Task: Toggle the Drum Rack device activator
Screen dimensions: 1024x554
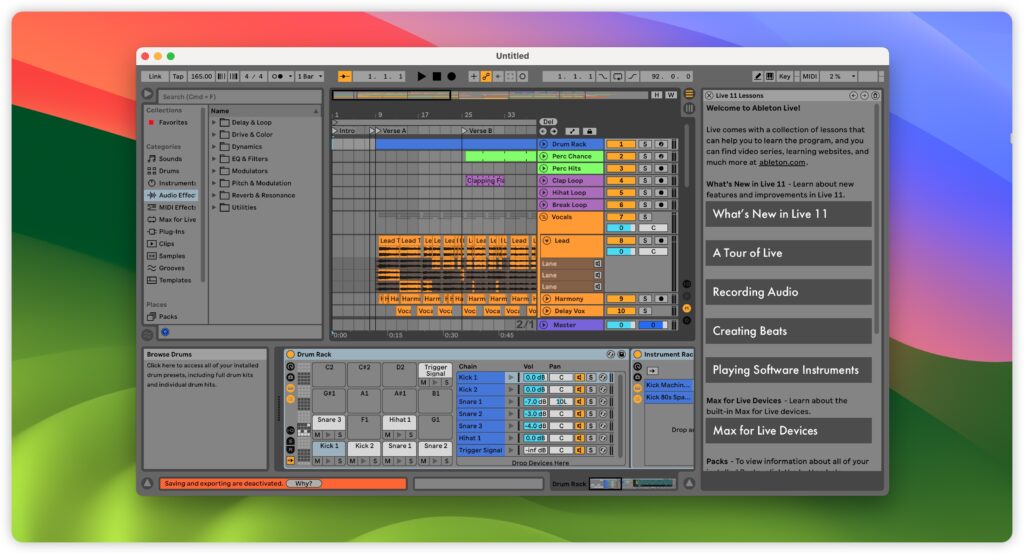Action: click(x=291, y=354)
